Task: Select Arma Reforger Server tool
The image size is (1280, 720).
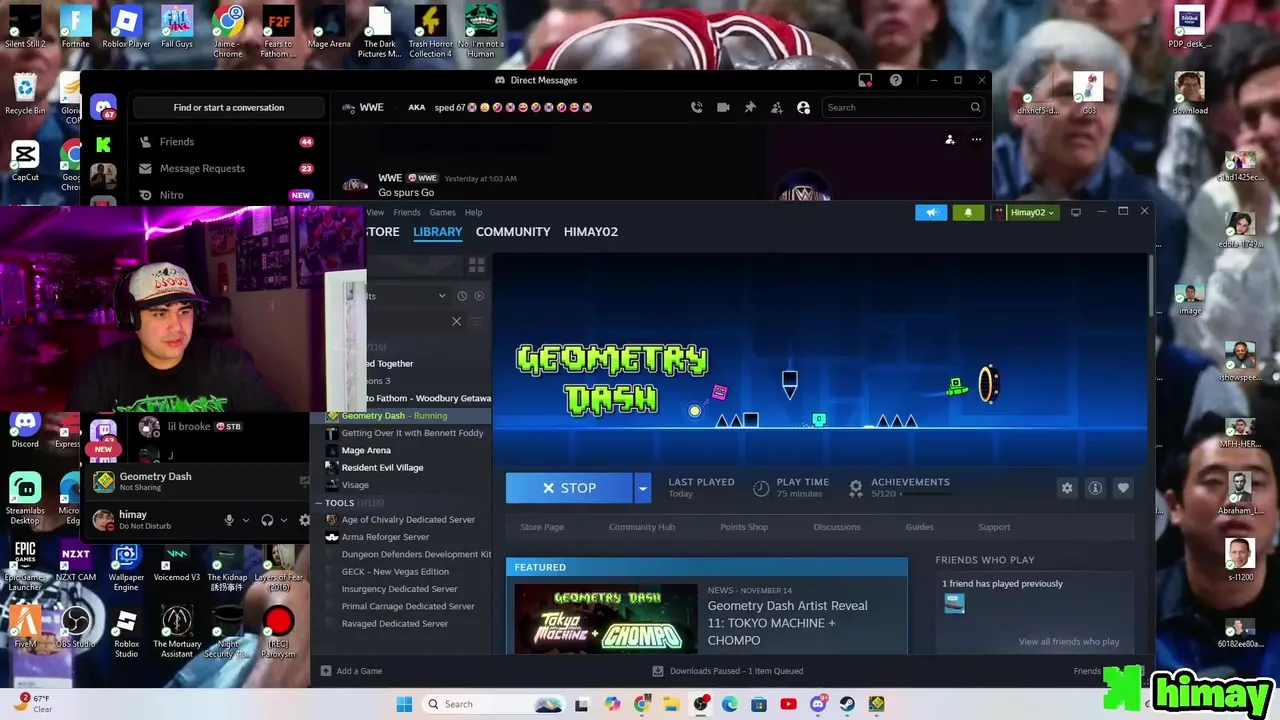Action: click(385, 537)
